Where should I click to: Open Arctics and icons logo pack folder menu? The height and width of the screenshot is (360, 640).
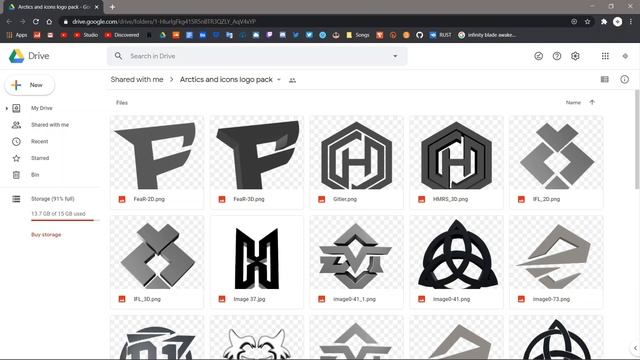(231, 79)
